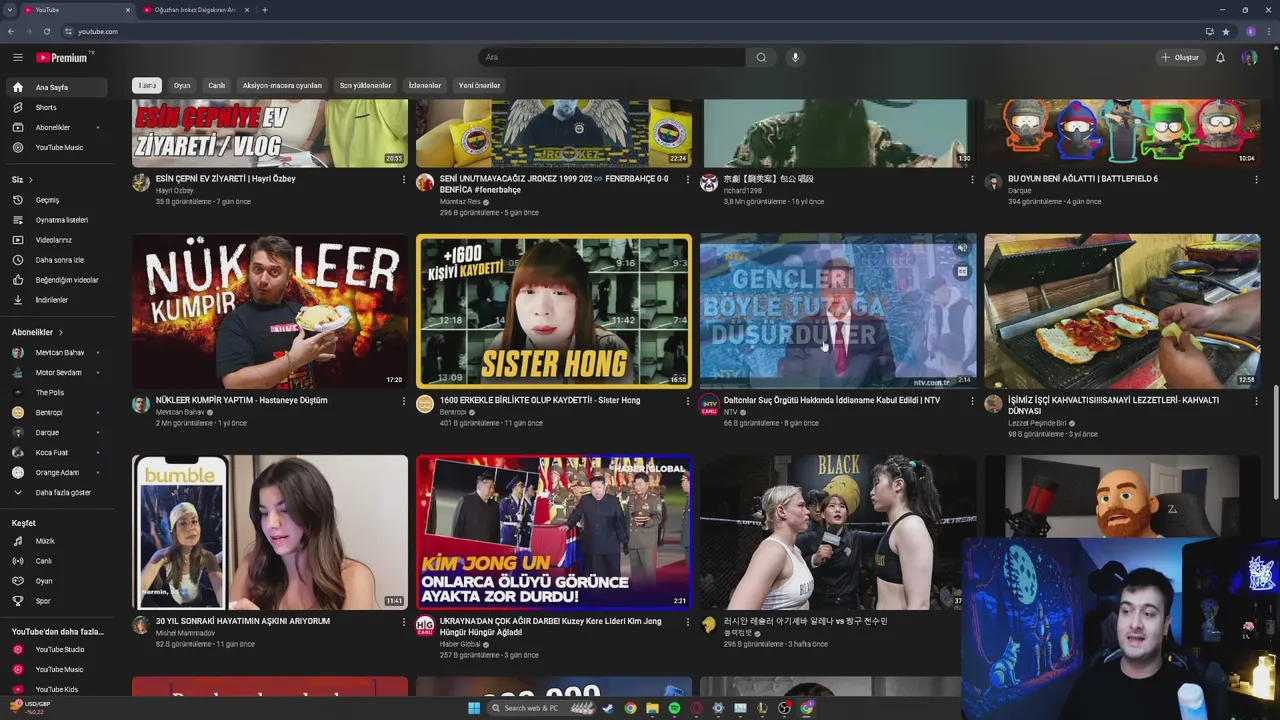The image size is (1280, 720).
Task: Open Beğendiğim videolar list
Action: coord(57,280)
